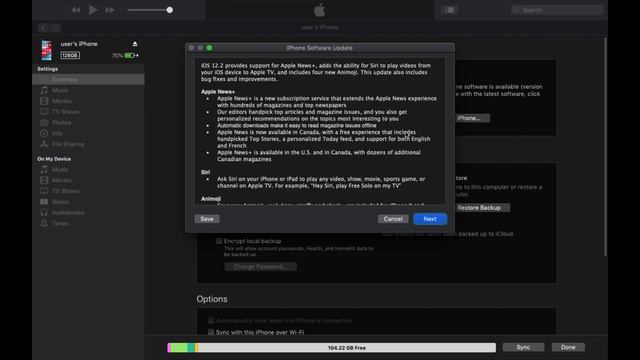Click the pink segment of storage bar
The image size is (640, 360).
click(x=169, y=348)
